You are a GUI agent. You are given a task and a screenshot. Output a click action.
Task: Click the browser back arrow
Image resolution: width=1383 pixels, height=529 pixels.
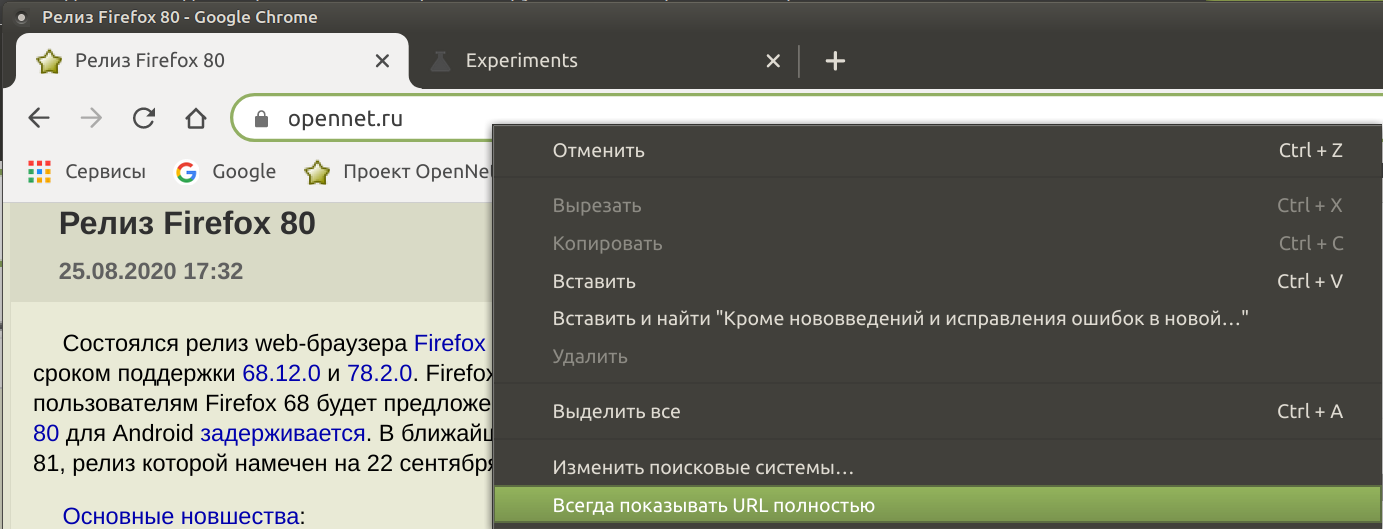pyautogui.click(x=39, y=118)
